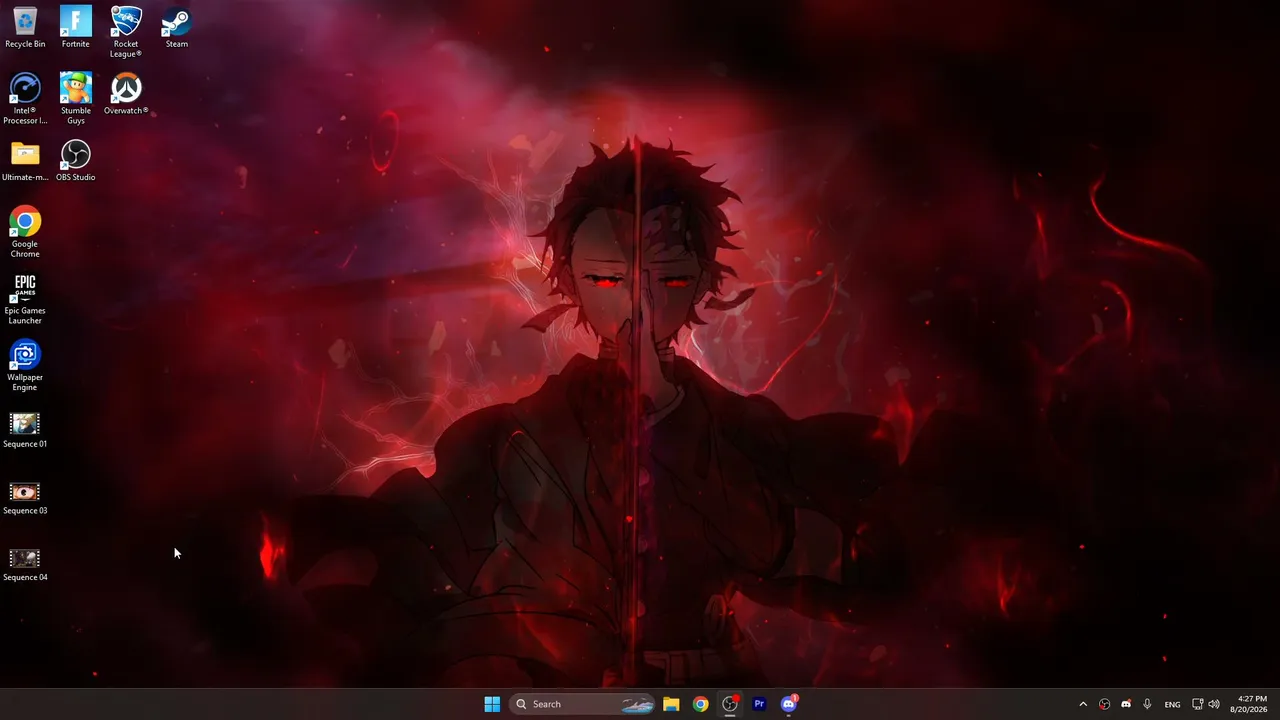The image size is (1280, 720).
Task: Open Google Chrome from the taskbar
Action: coord(700,704)
